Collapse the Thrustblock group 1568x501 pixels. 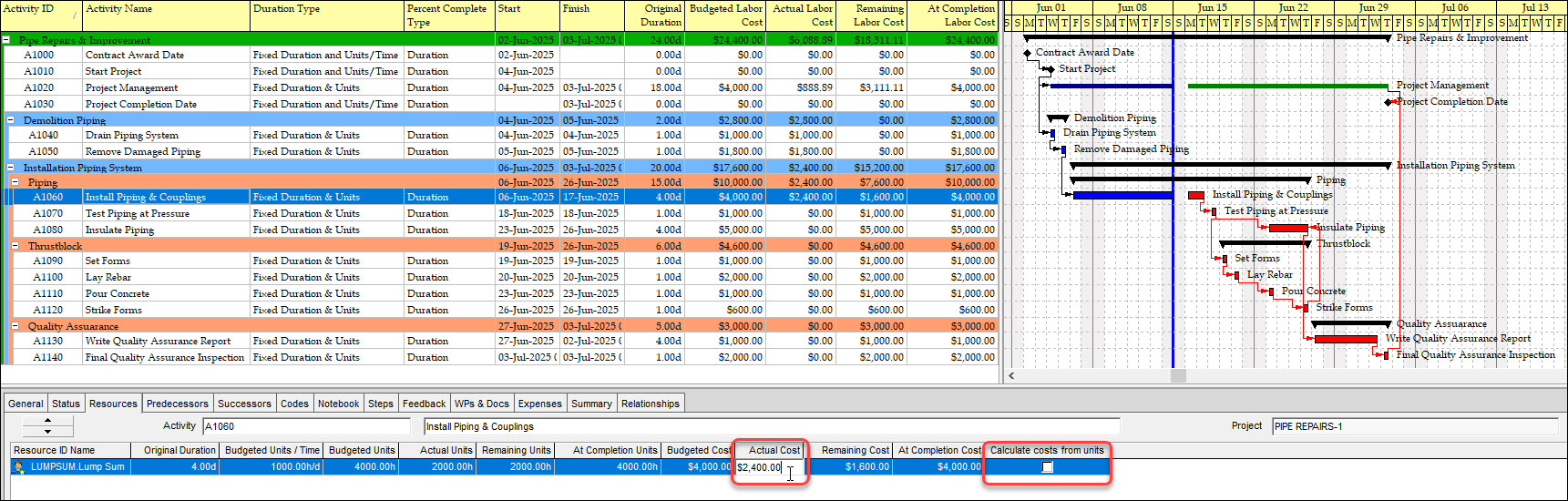coord(15,246)
